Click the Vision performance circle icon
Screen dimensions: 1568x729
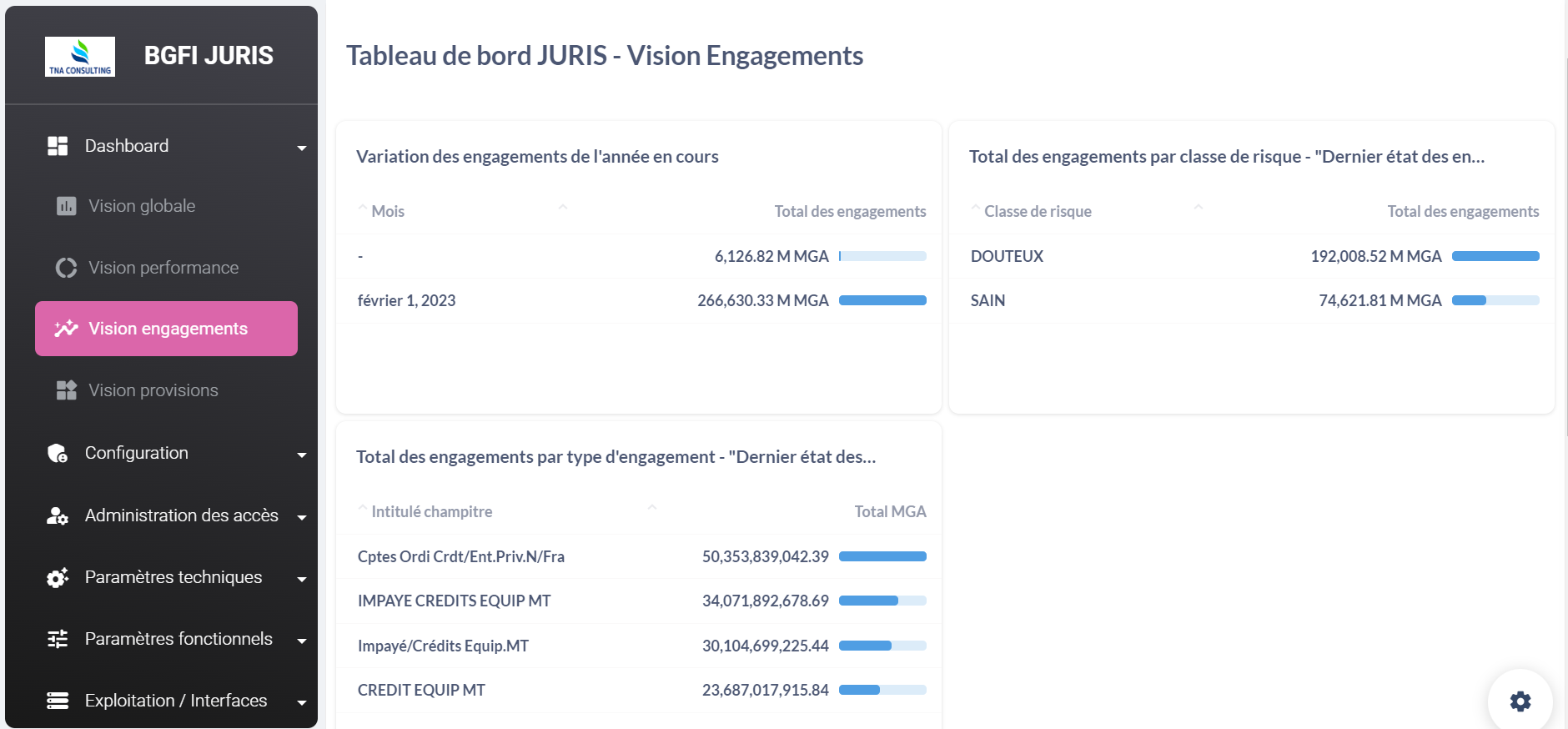pyautogui.click(x=66, y=268)
